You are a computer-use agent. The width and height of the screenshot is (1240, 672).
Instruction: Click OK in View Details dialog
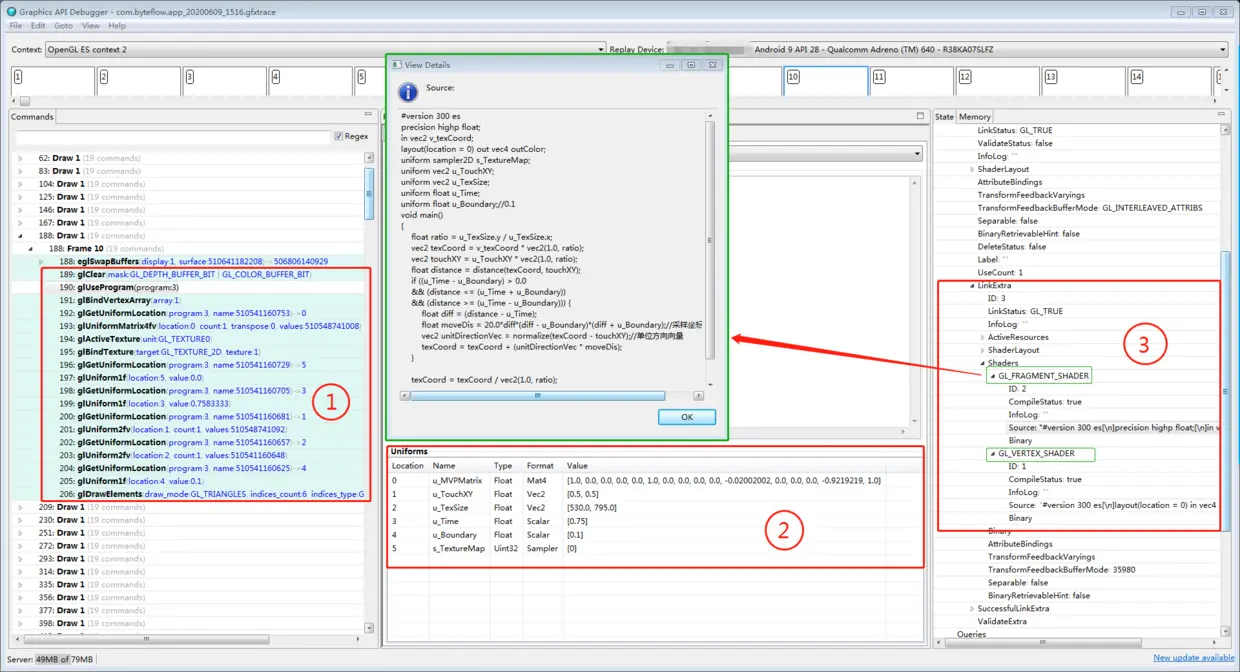686,417
